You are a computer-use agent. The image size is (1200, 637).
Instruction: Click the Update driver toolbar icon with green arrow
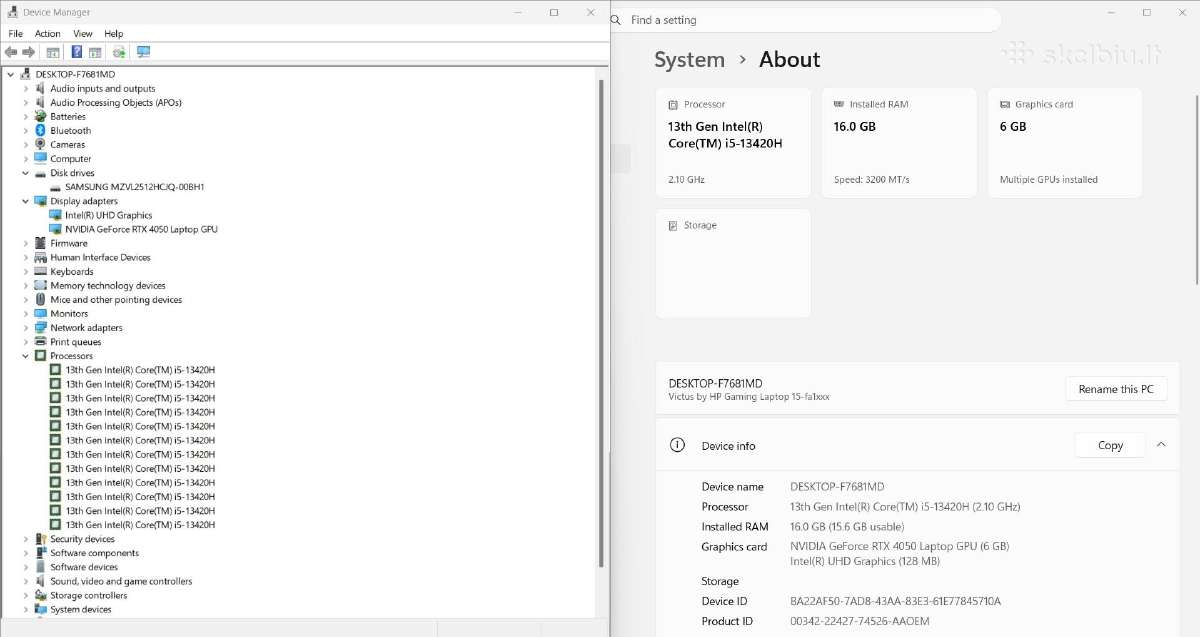[119, 52]
